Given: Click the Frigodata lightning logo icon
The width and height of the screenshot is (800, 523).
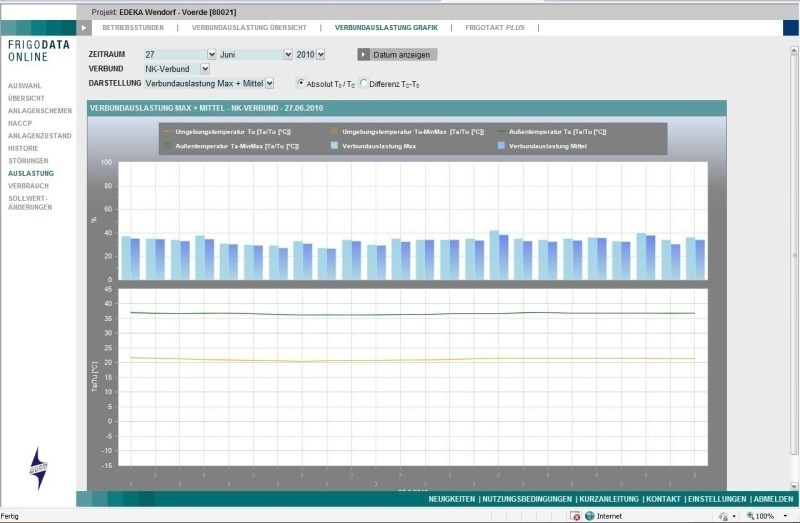Looking at the screenshot, I should pyautogui.click(x=38, y=468).
